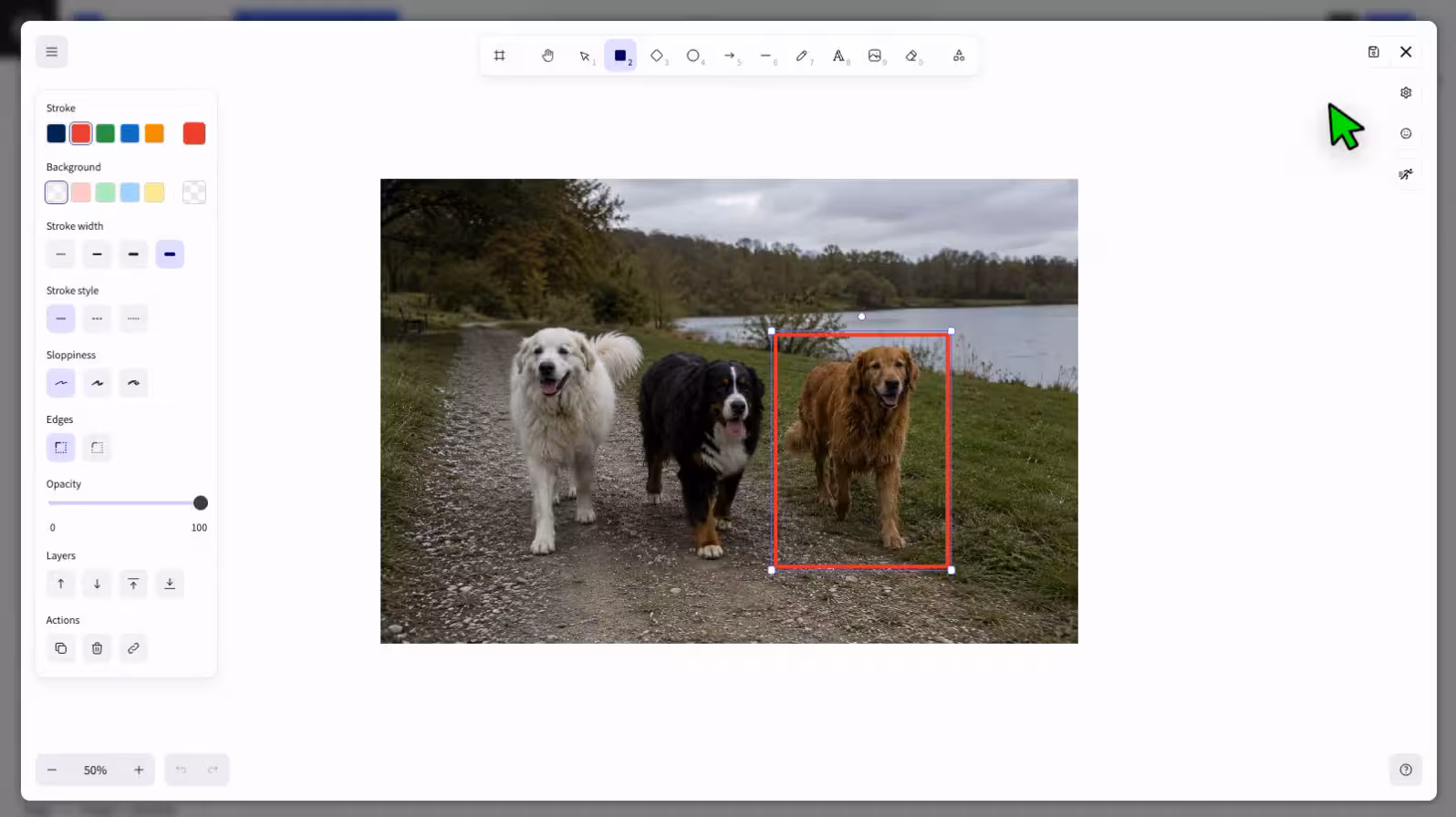The width and height of the screenshot is (1456, 817).
Task: Select the Line tool
Action: point(766,56)
